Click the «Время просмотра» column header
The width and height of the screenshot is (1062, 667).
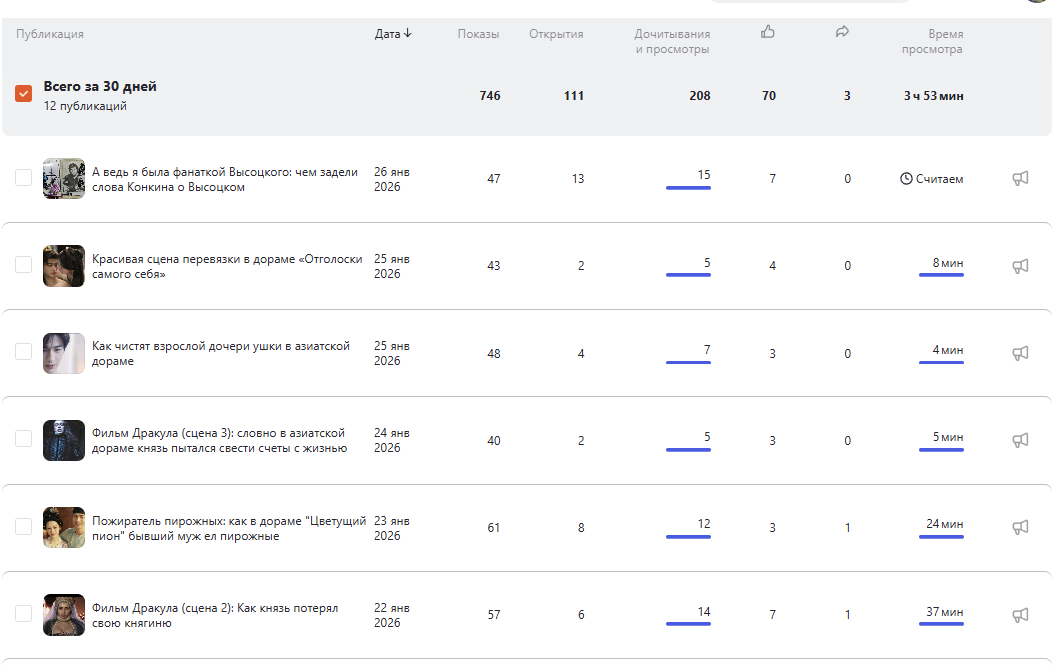(x=932, y=41)
